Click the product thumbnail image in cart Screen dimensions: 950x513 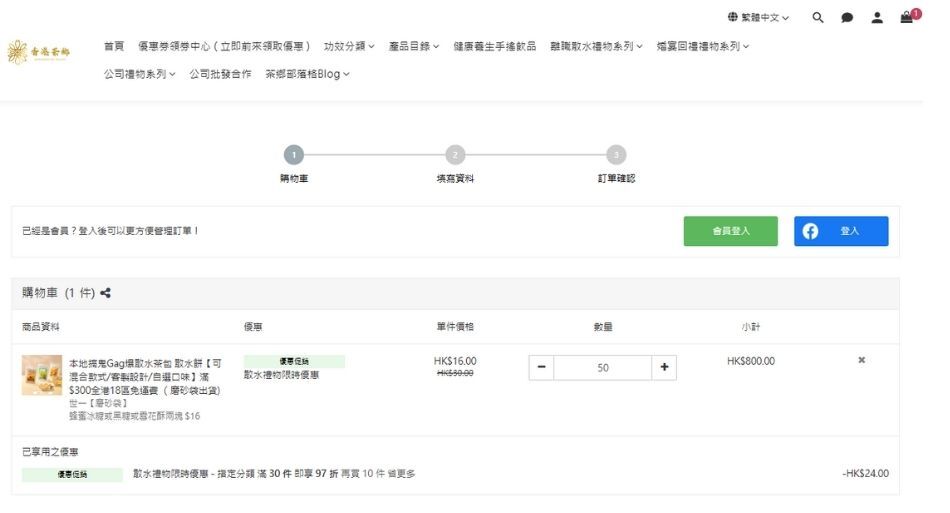(42, 376)
